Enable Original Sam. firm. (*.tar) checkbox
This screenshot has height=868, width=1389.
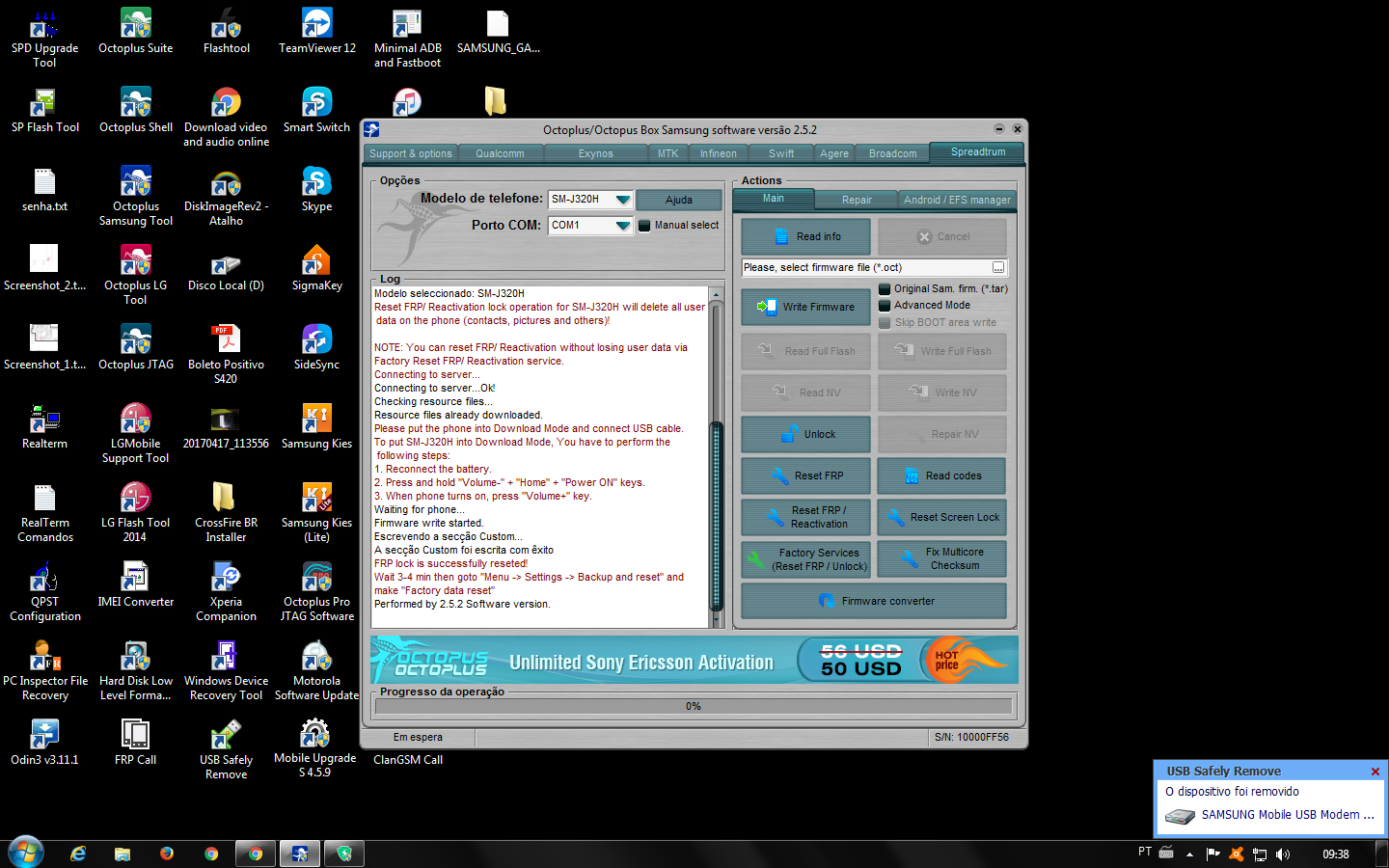(885, 289)
